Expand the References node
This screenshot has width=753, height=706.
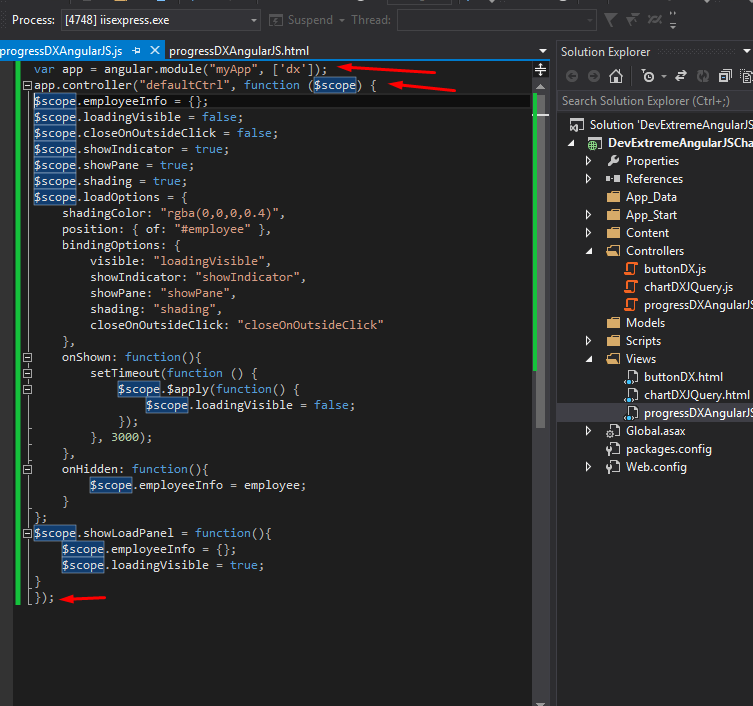[x=588, y=179]
